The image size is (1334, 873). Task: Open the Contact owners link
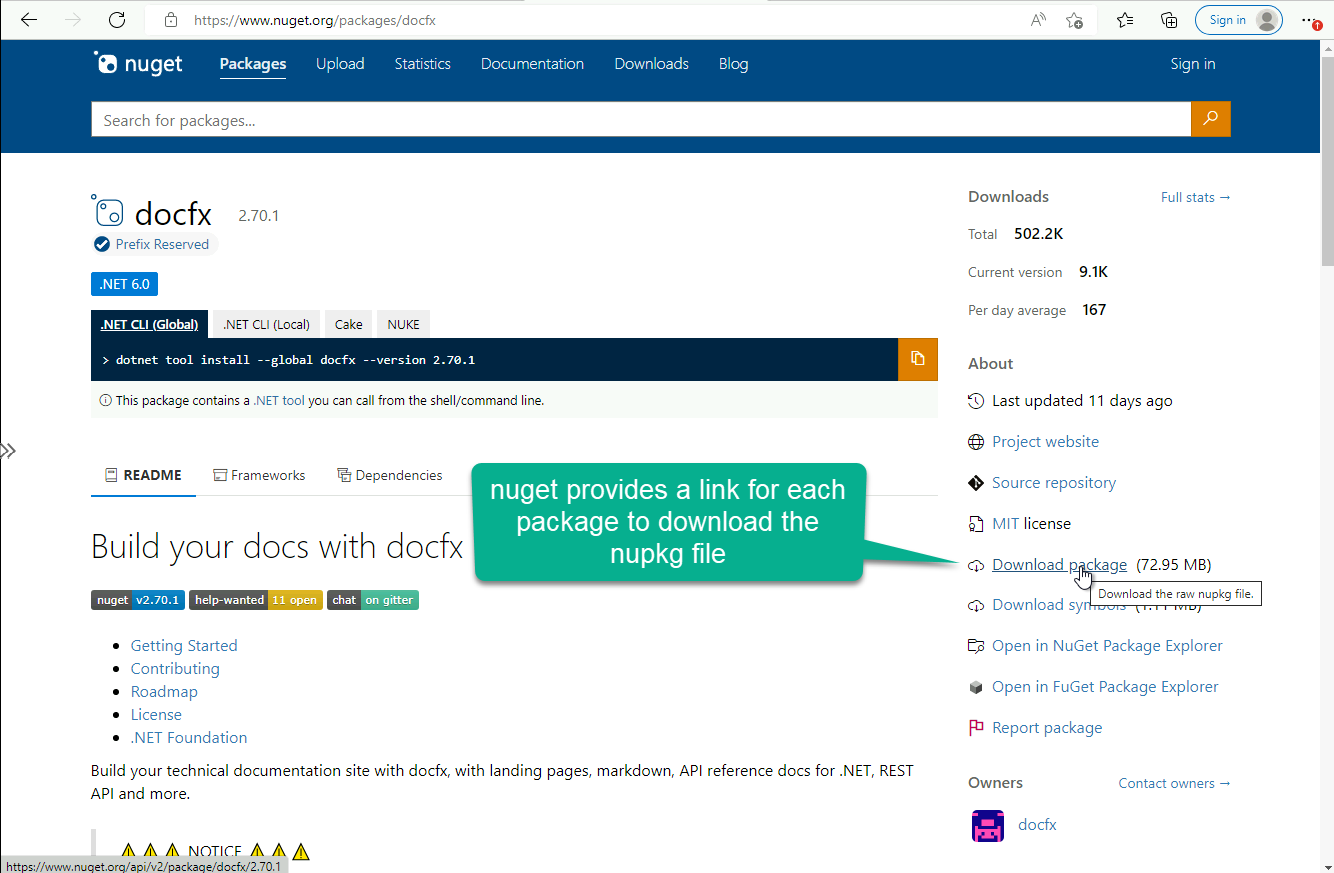1175,783
